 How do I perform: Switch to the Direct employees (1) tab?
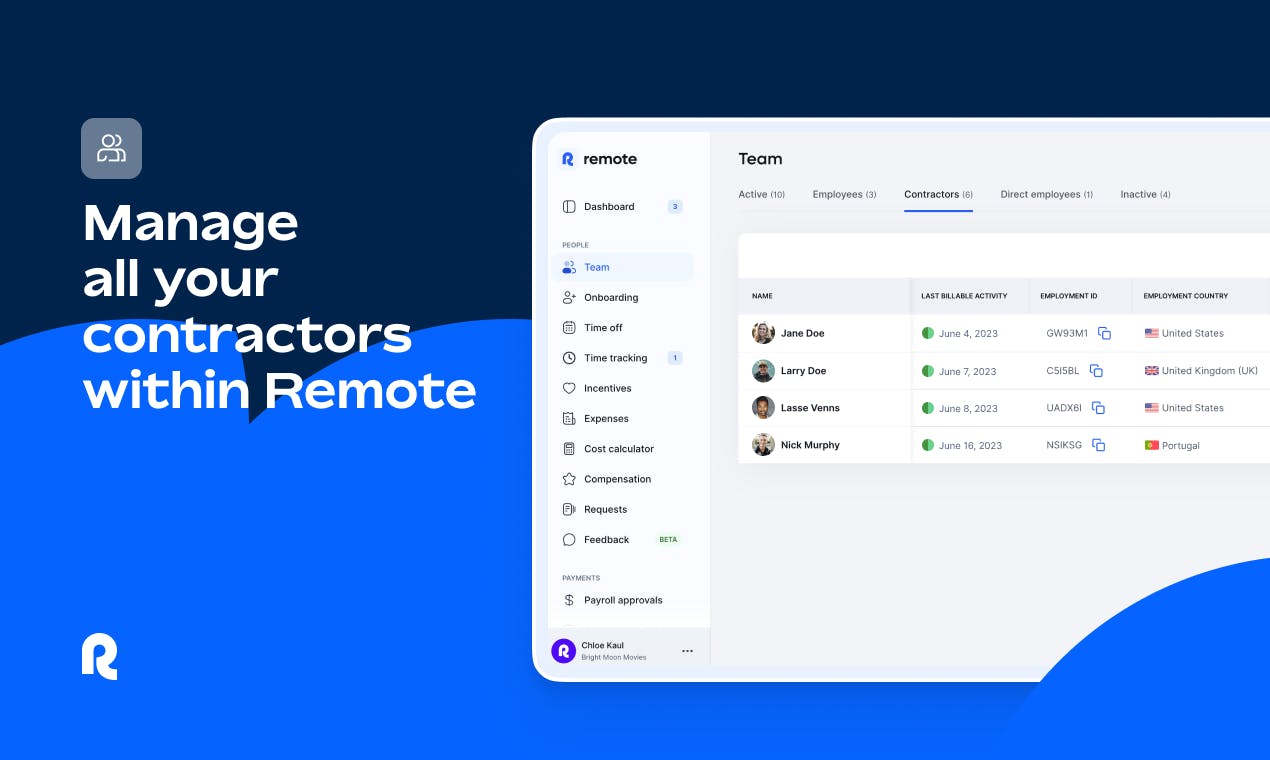point(1046,194)
